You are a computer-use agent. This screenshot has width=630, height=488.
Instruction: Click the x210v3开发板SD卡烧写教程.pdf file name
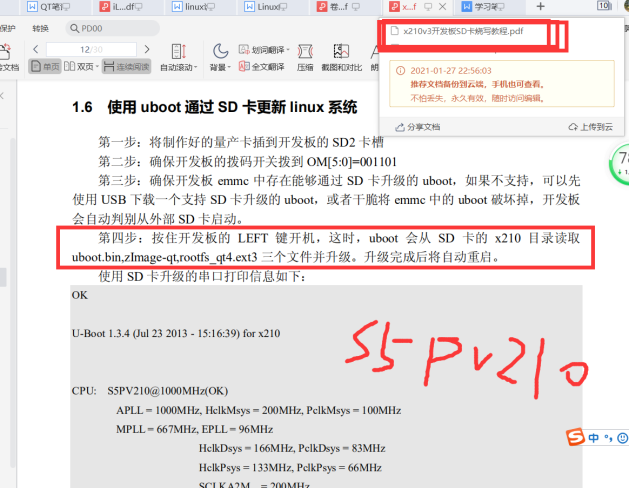[x=463, y=31]
